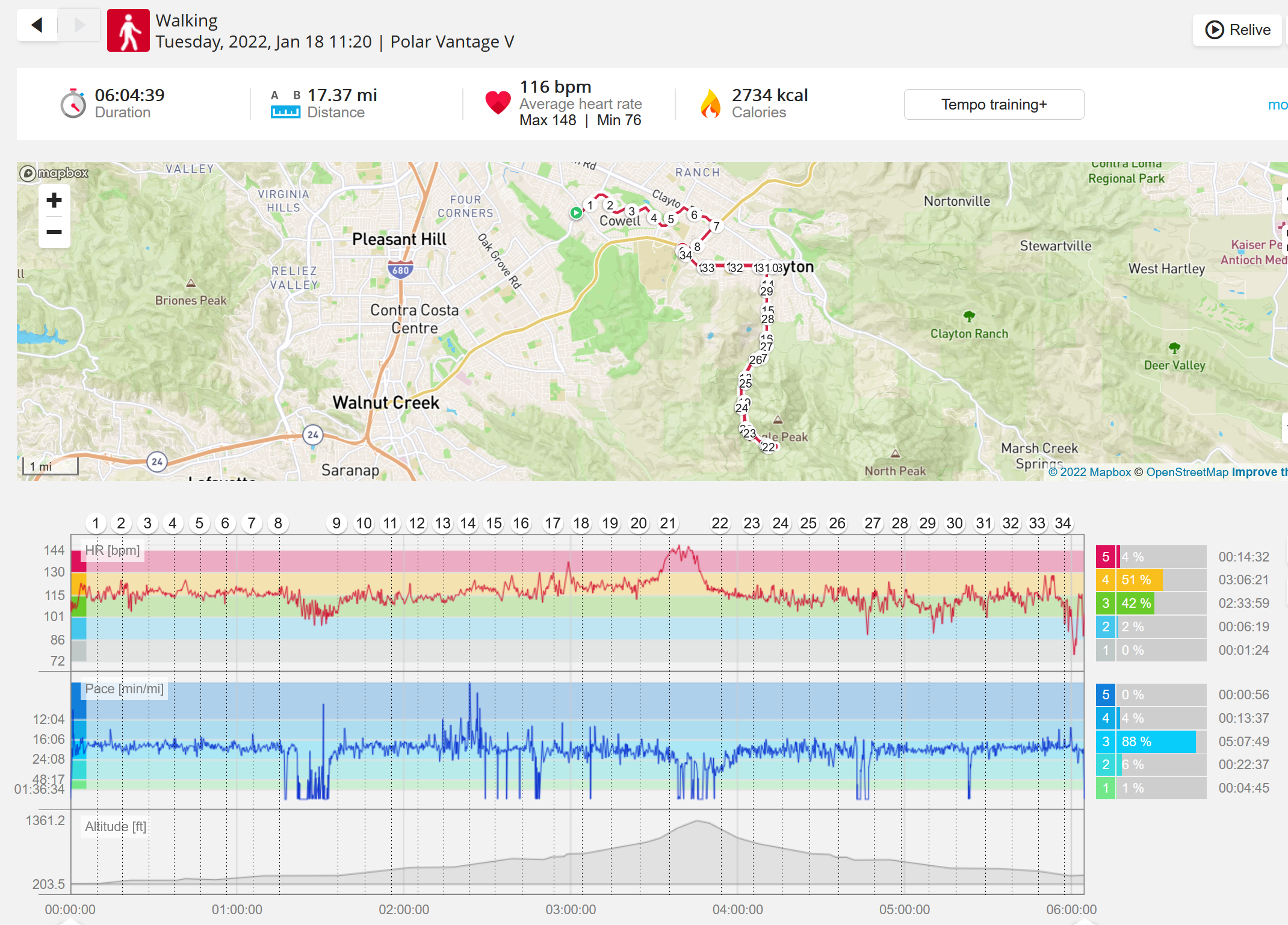Select lap marker 22 above chart
Screen dimensions: 1288x925
coord(720,523)
